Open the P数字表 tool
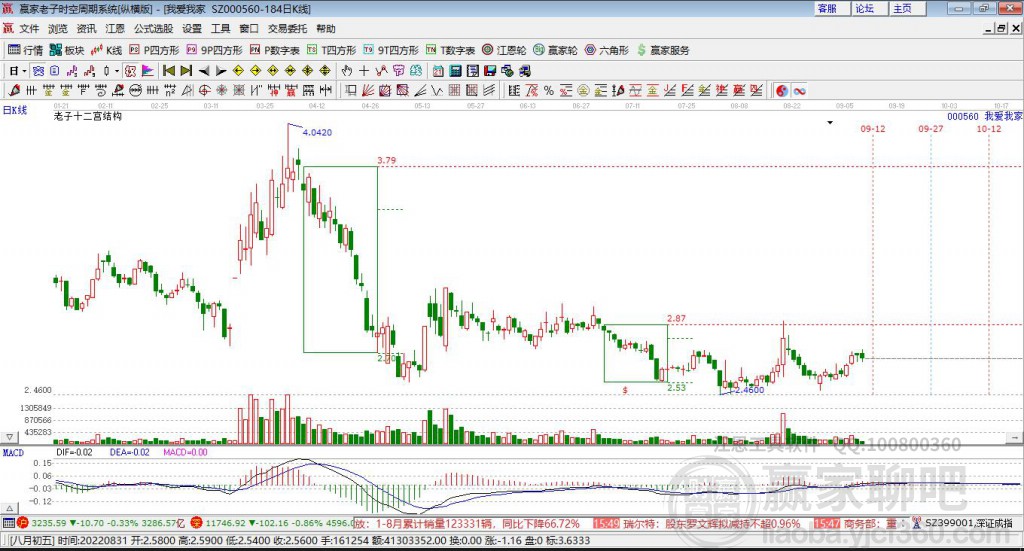 [x=274, y=50]
